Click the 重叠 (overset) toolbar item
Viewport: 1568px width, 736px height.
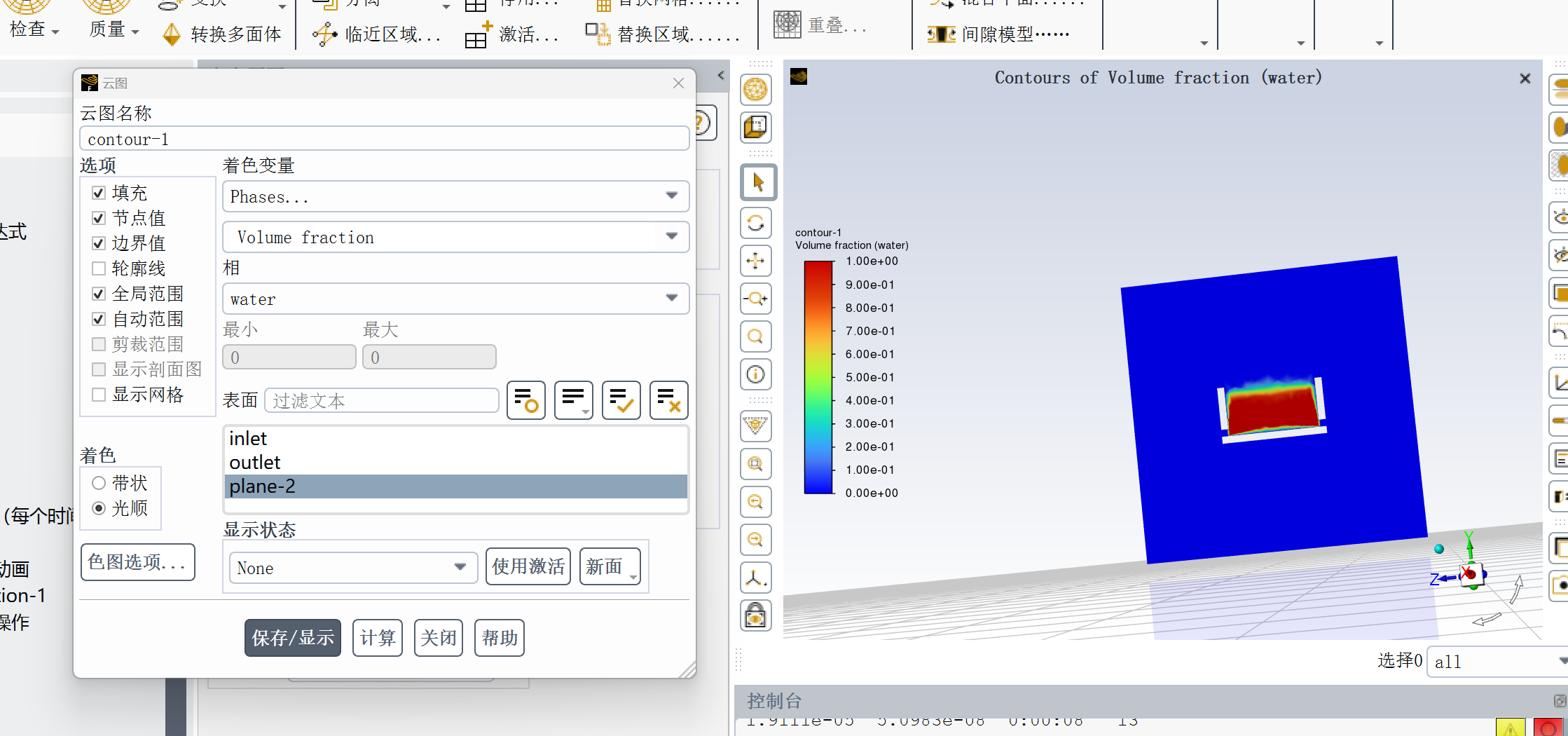pos(821,25)
